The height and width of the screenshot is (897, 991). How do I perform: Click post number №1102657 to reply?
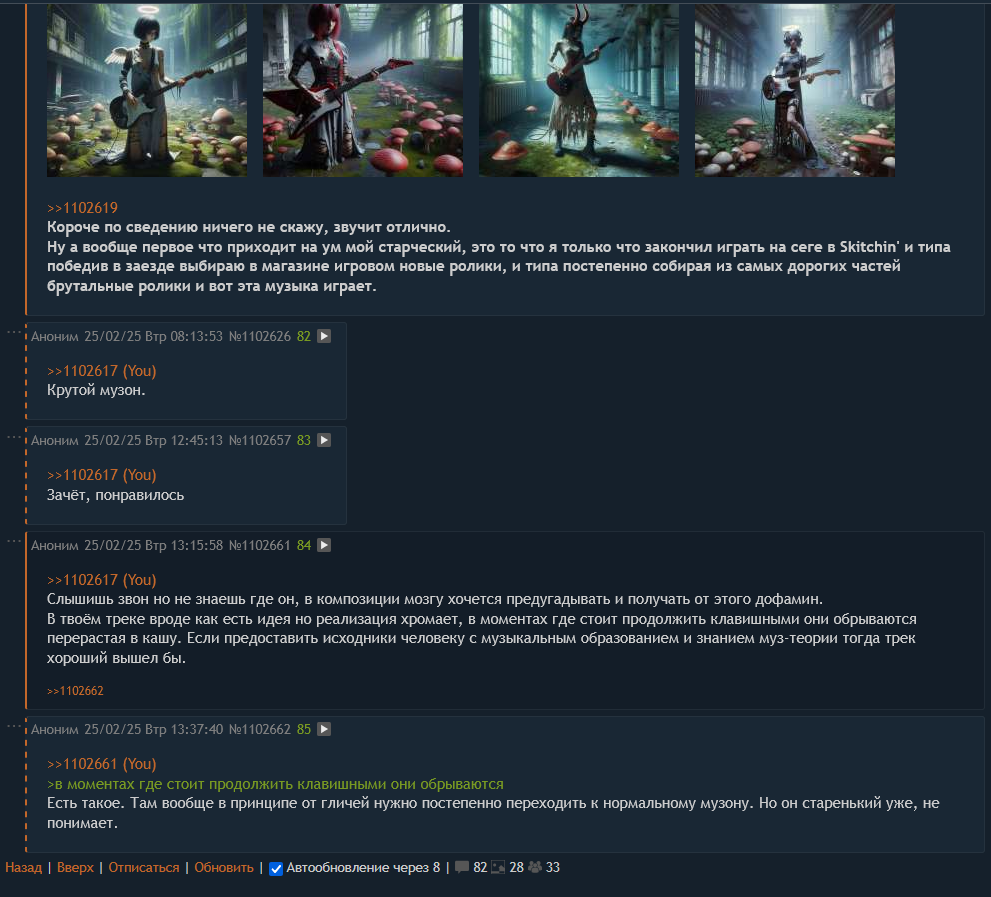pos(260,440)
